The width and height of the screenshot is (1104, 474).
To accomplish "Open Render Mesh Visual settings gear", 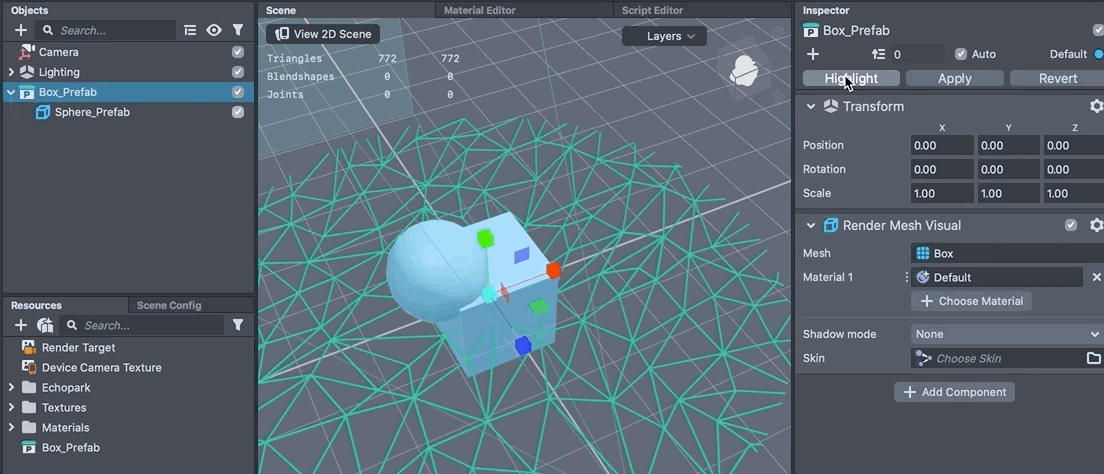I will pos(1096,225).
